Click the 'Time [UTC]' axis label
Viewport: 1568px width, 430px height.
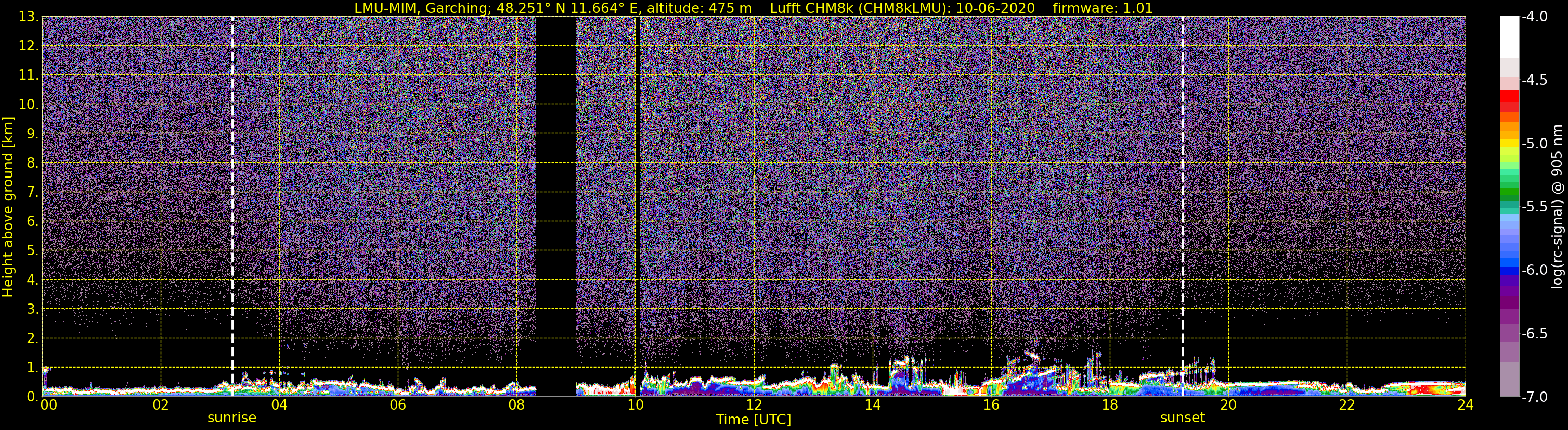[x=754, y=420]
